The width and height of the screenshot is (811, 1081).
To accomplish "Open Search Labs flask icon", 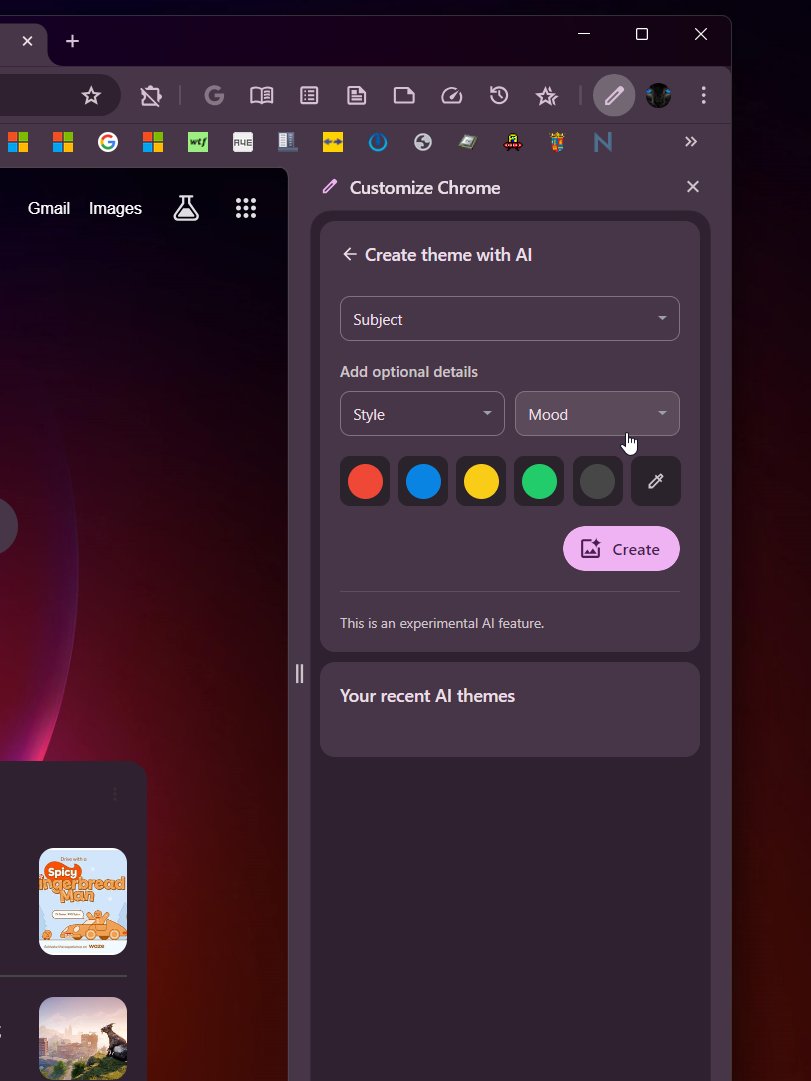I will pyautogui.click(x=186, y=208).
